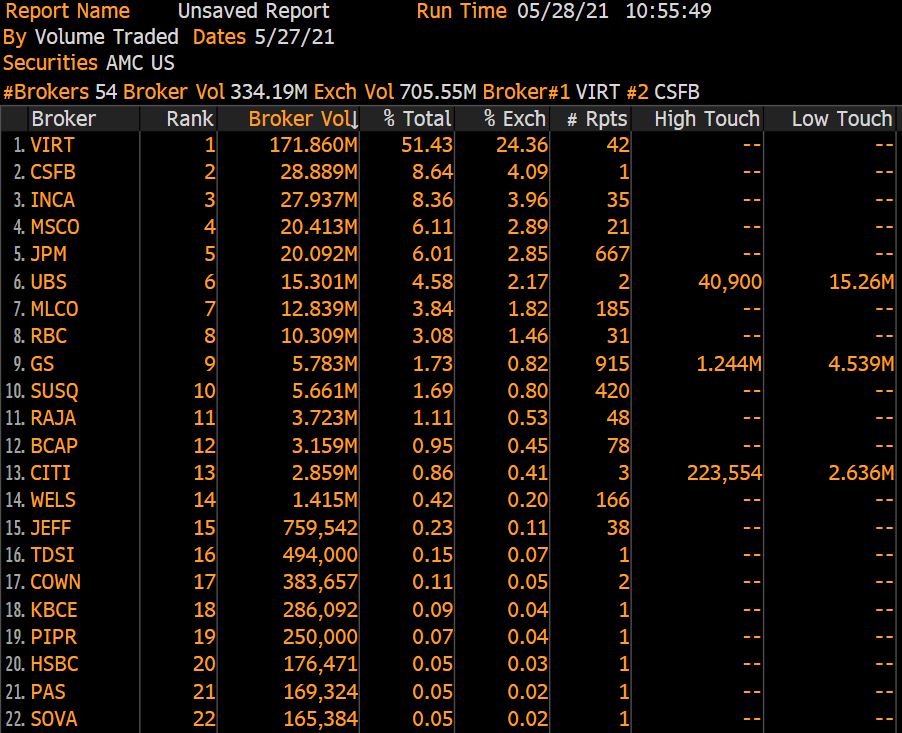Select broker JPM in row 5

(x=49, y=254)
